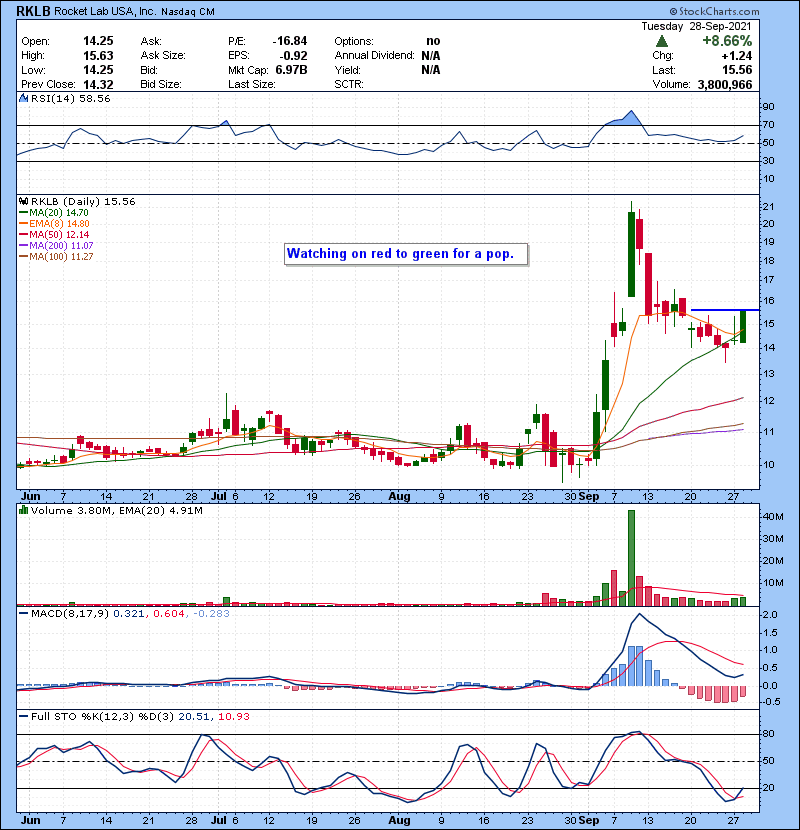The height and width of the screenshot is (830, 800).
Task: Click the Chg value +1.24
Action: pos(737,56)
